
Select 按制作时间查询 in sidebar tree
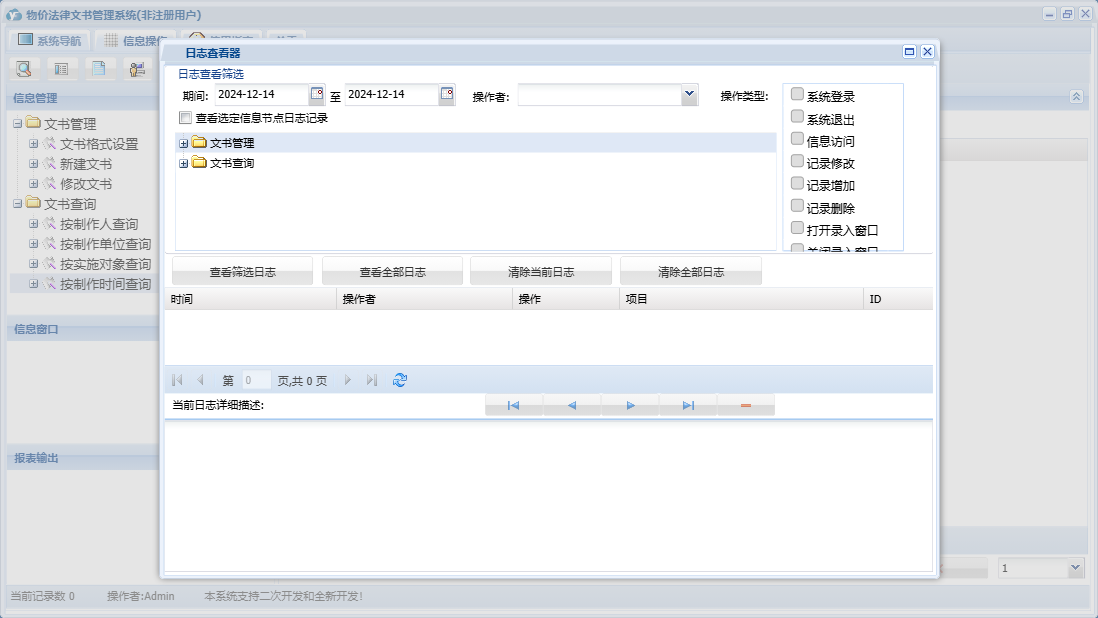pos(105,284)
